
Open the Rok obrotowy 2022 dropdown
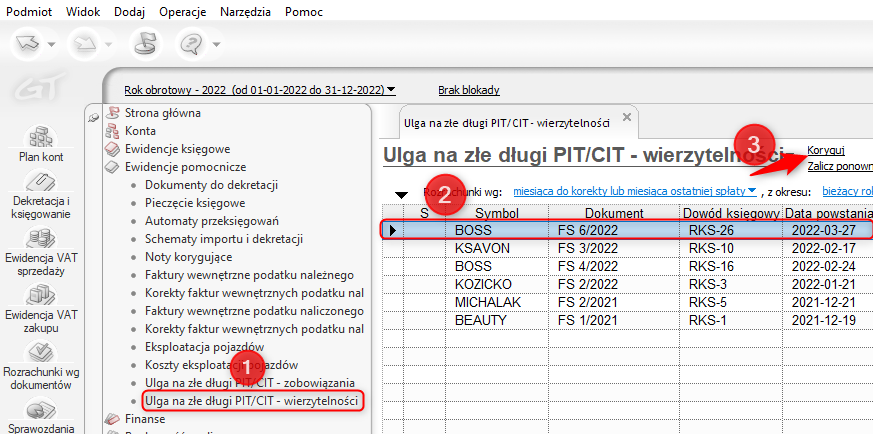(x=260, y=90)
